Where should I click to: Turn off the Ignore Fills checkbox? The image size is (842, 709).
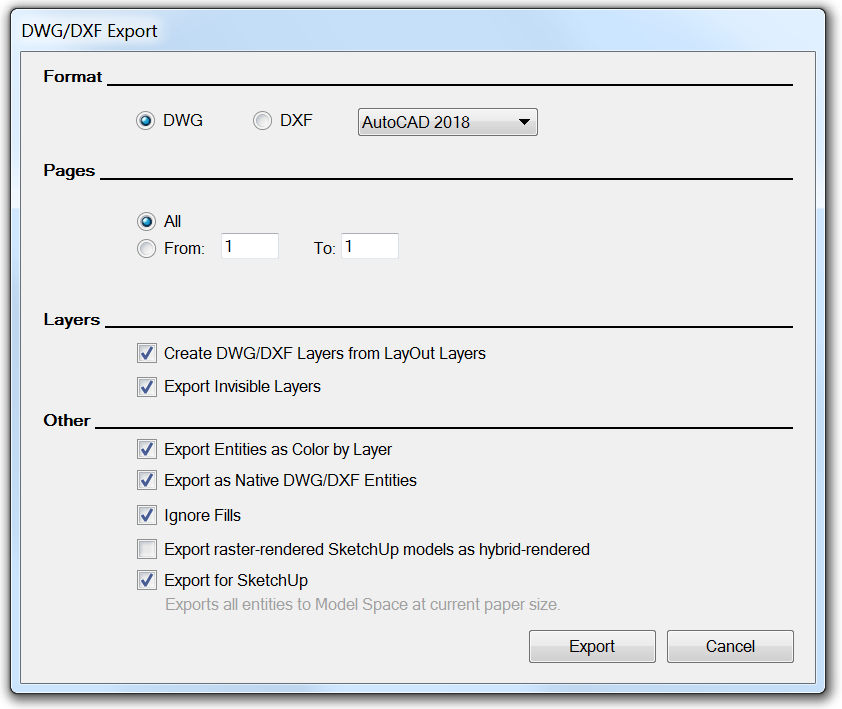(x=148, y=516)
